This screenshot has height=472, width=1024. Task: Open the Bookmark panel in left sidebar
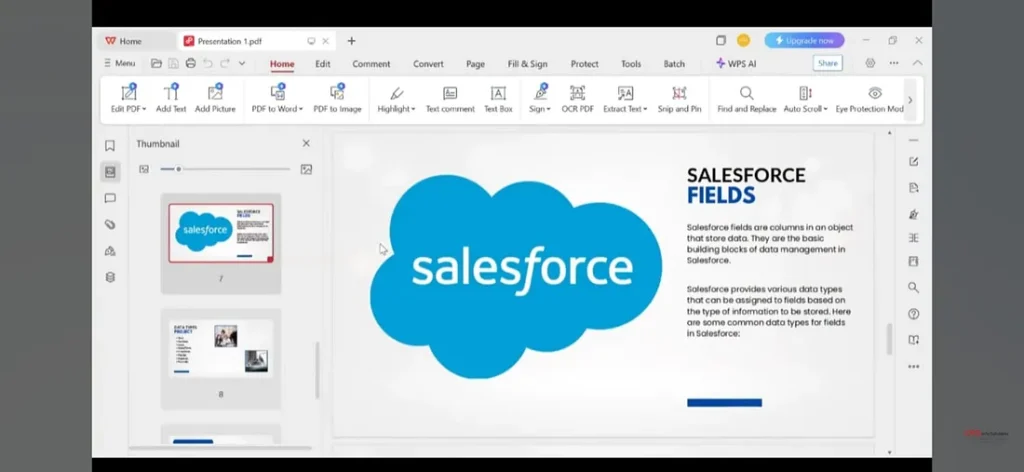coord(110,146)
